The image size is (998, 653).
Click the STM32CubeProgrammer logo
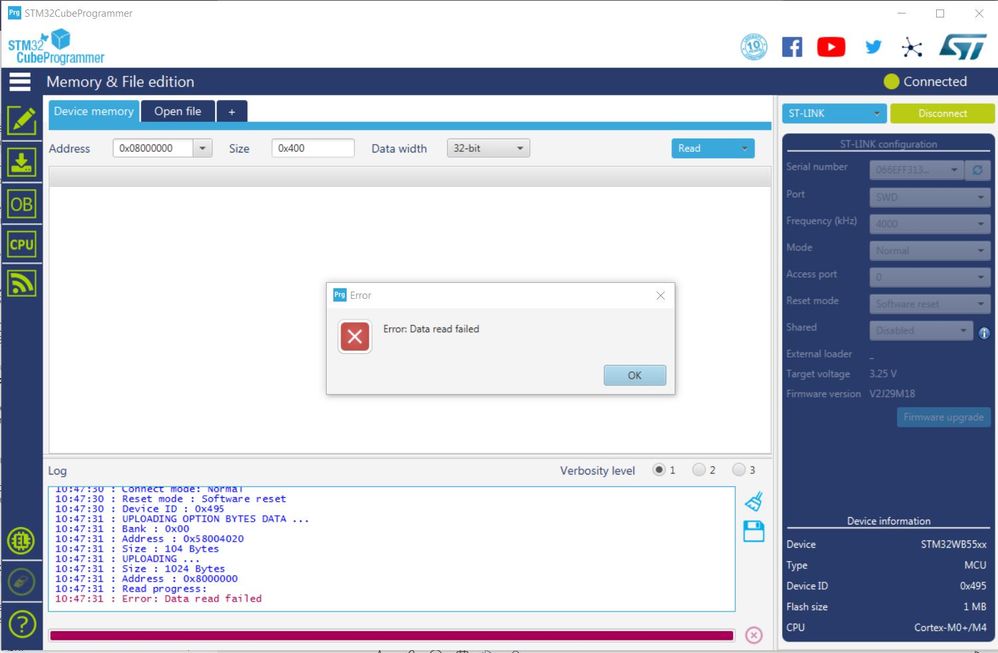coord(56,46)
